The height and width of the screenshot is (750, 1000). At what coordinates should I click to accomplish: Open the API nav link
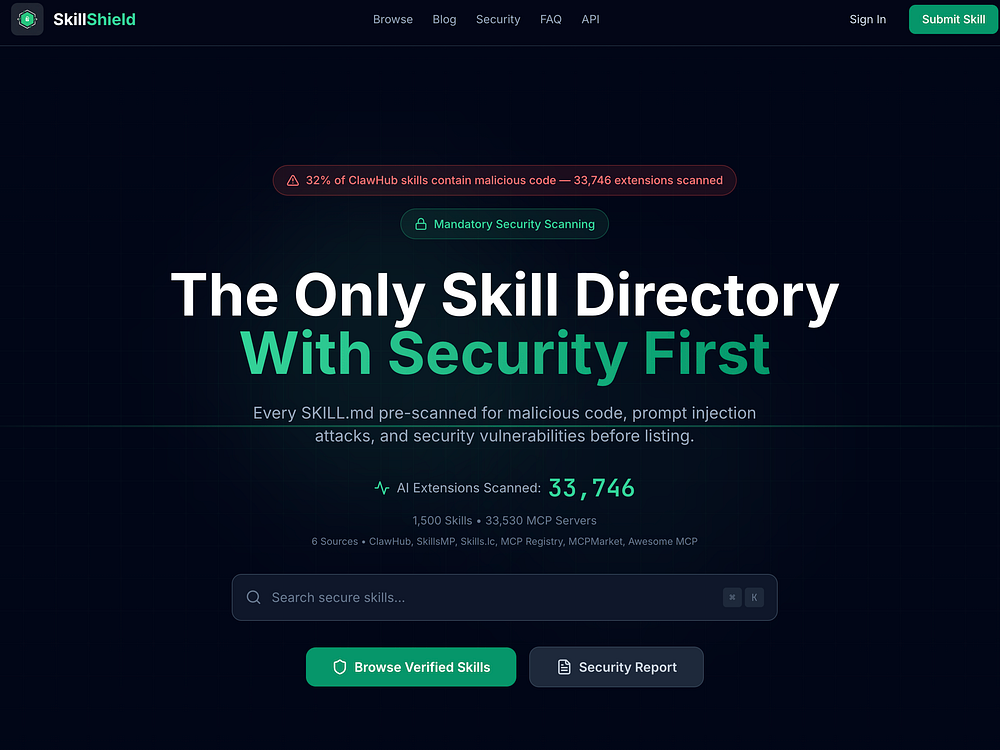click(591, 19)
